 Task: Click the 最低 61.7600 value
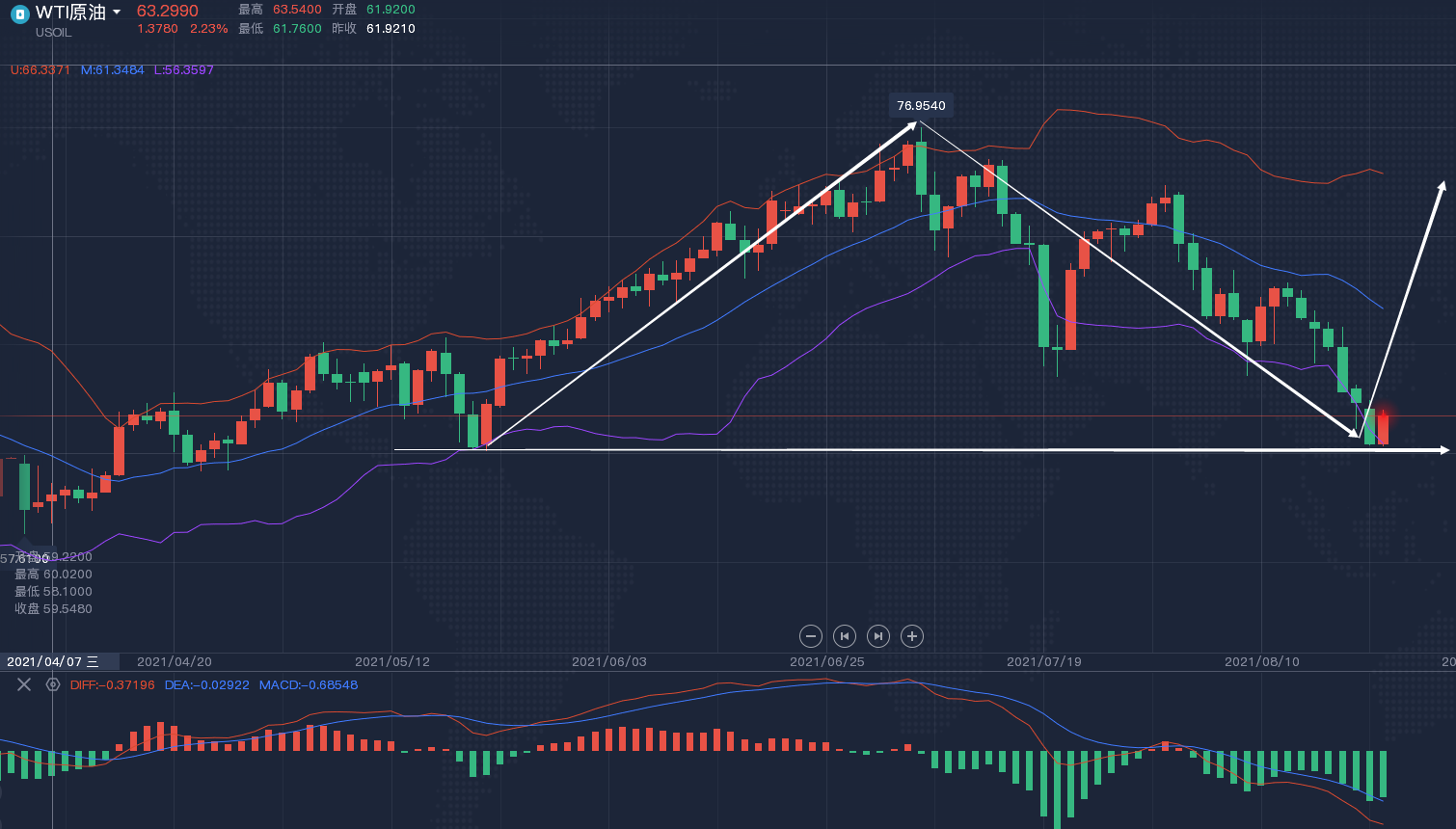[297, 29]
